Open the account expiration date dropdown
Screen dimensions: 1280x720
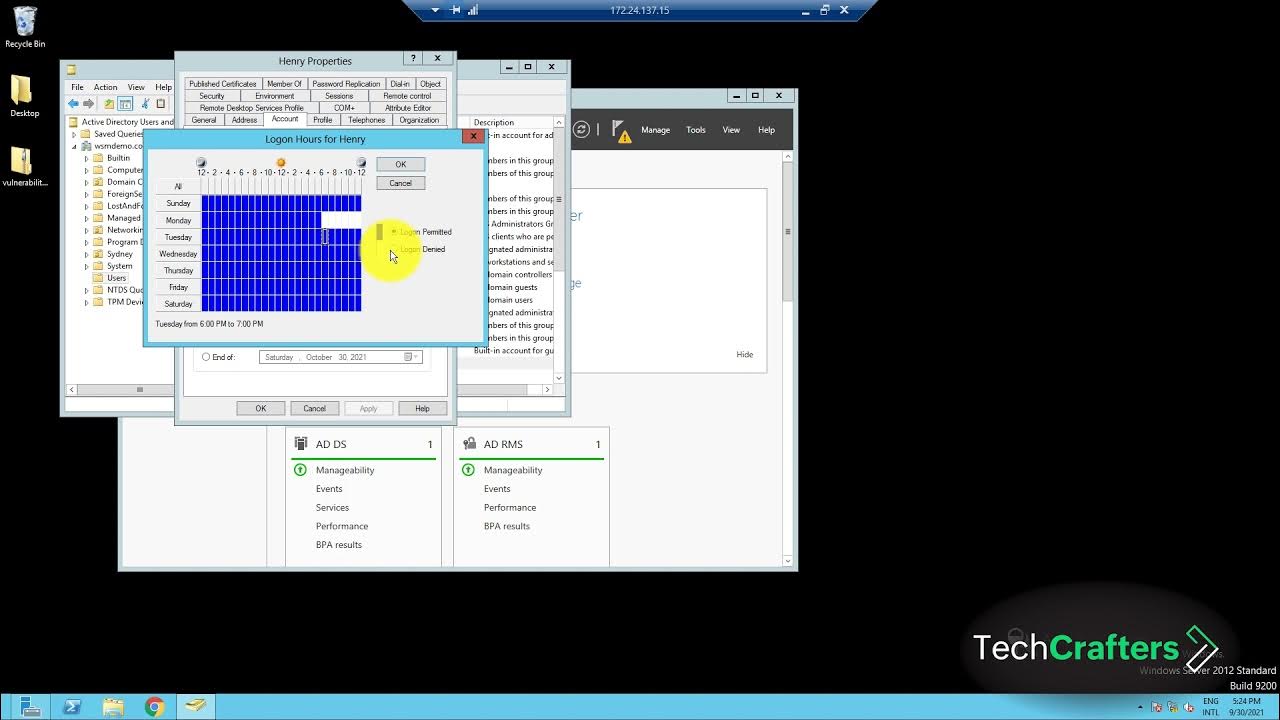410,357
